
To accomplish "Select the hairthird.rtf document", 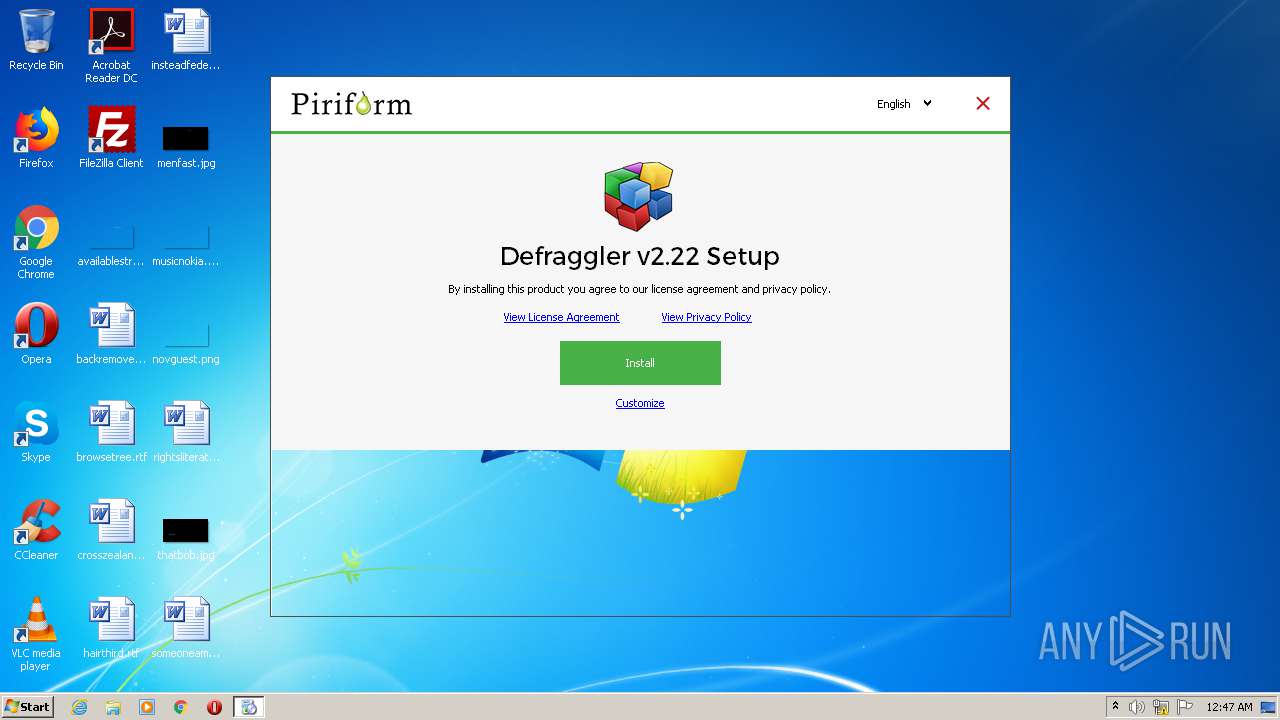I will coord(111,628).
